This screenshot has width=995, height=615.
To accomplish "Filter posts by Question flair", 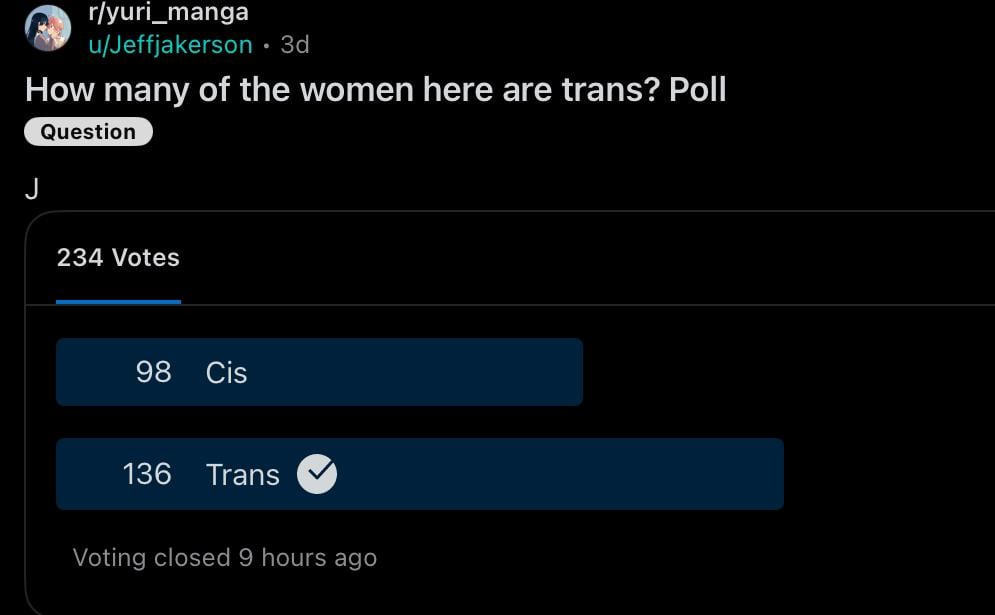I will [x=88, y=132].
